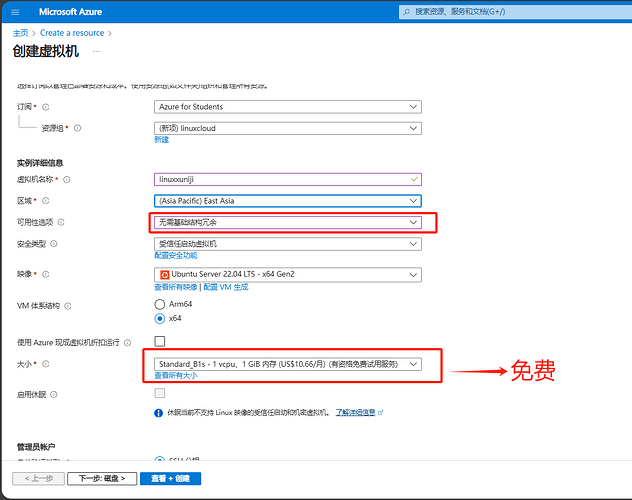
Task: Open the East Asia region dropdown
Action: (288, 201)
